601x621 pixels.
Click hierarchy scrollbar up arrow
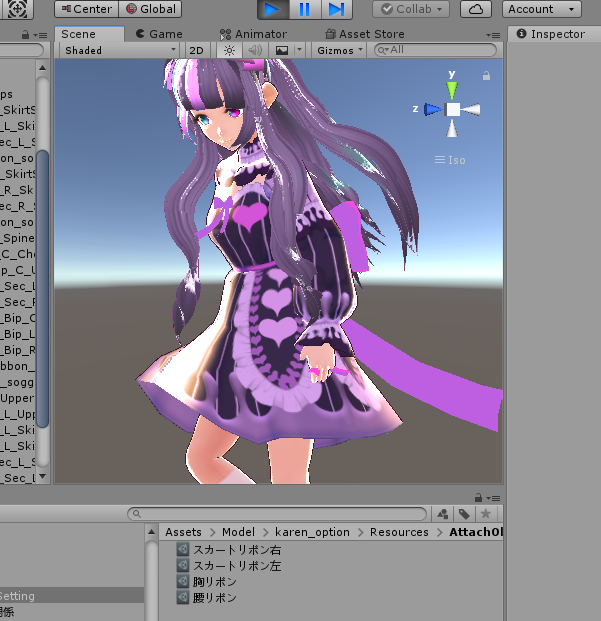tap(42, 68)
